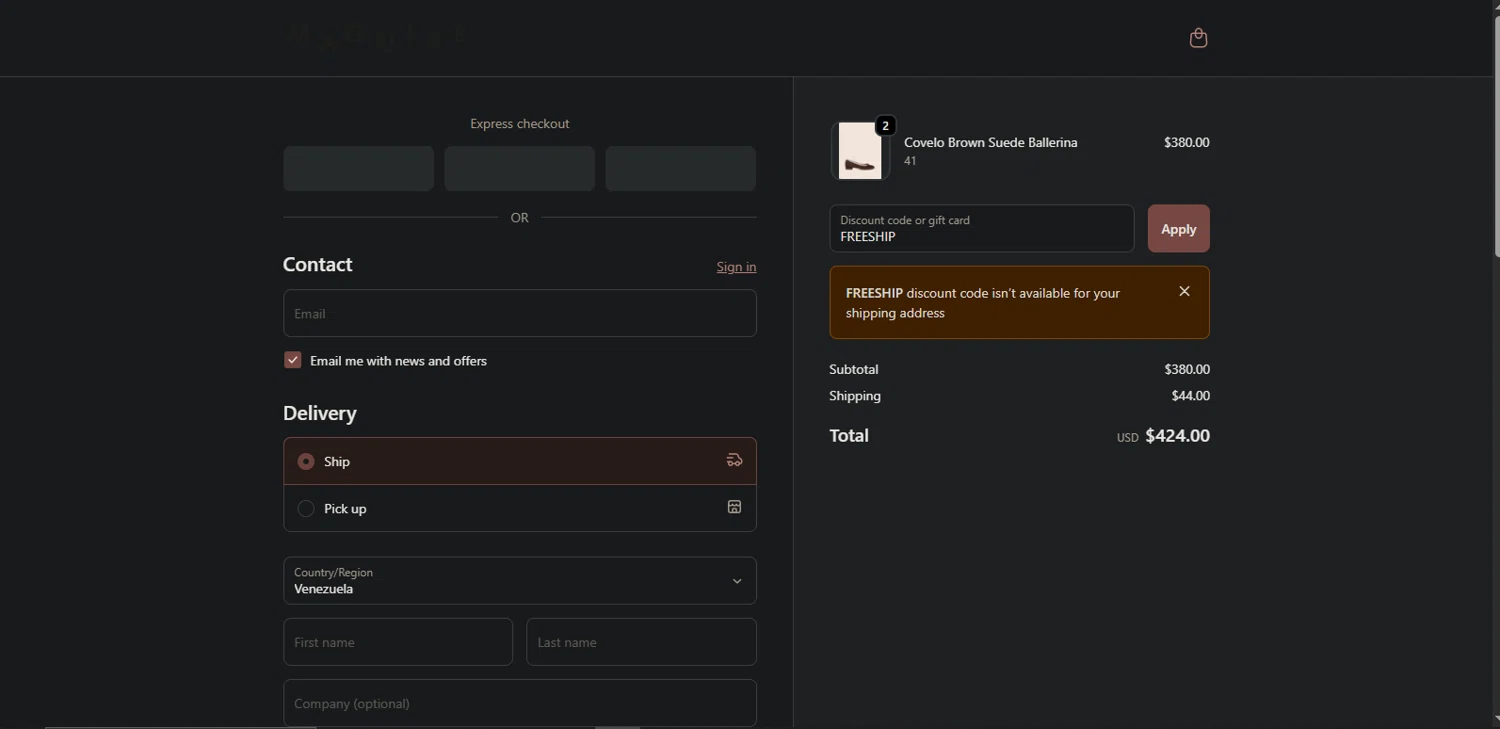
Task: Click the first express checkout button
Action: [x=358, y=168]
